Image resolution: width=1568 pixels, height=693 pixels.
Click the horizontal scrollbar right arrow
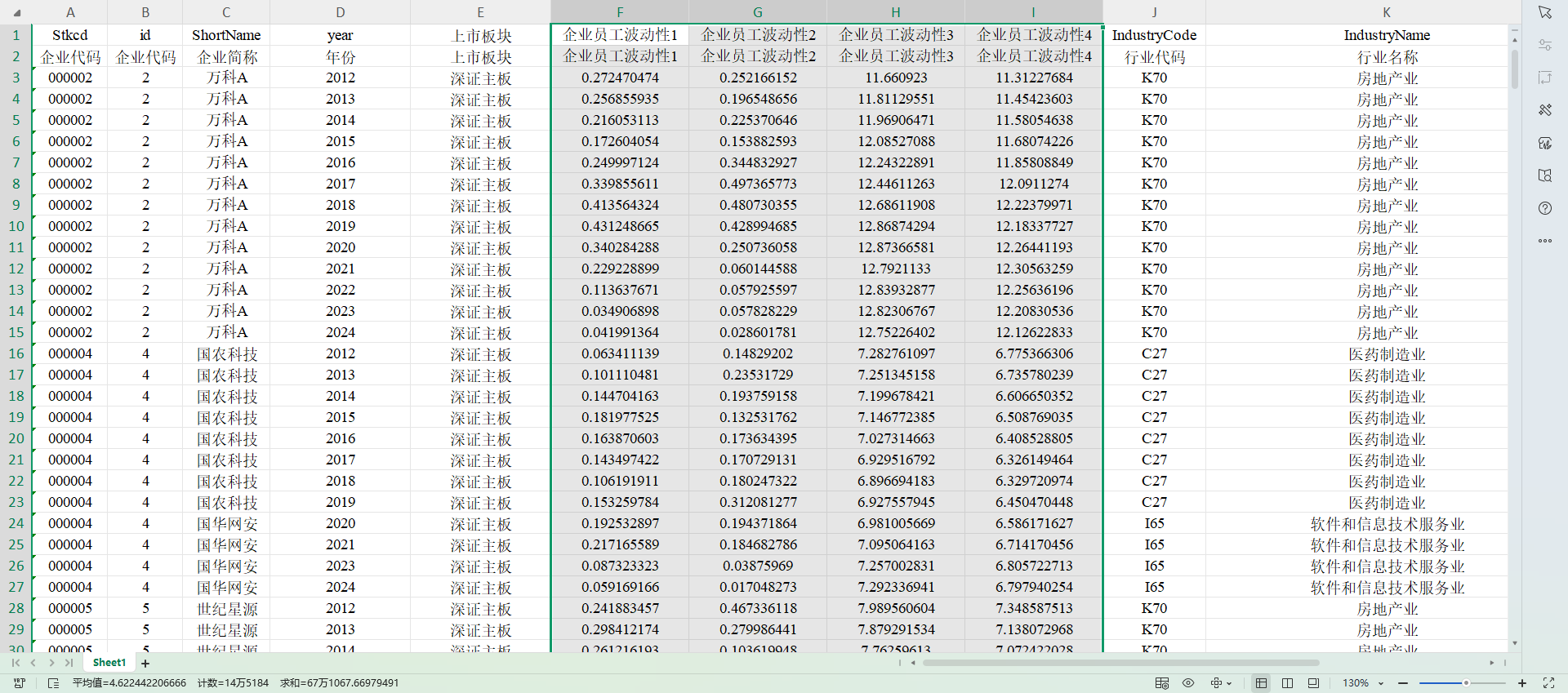click(x=1491, y=663)
